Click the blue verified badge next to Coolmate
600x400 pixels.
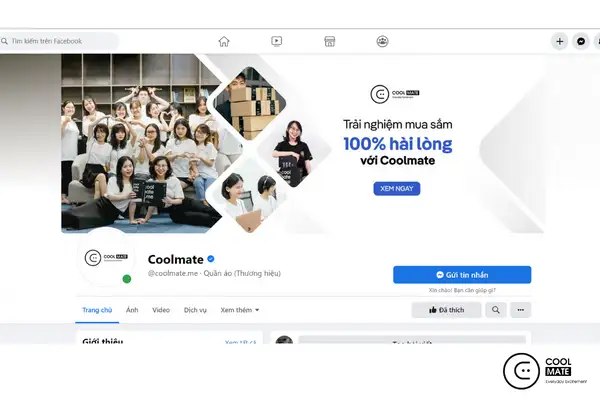click(210, 259)
